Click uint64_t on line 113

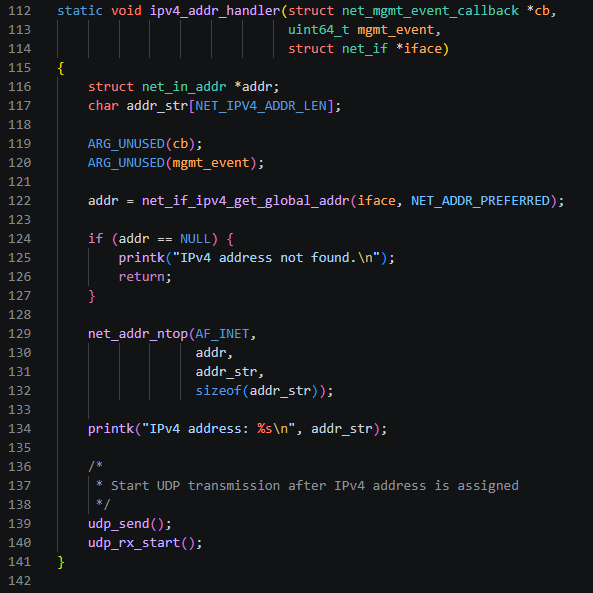click(319, 30)
